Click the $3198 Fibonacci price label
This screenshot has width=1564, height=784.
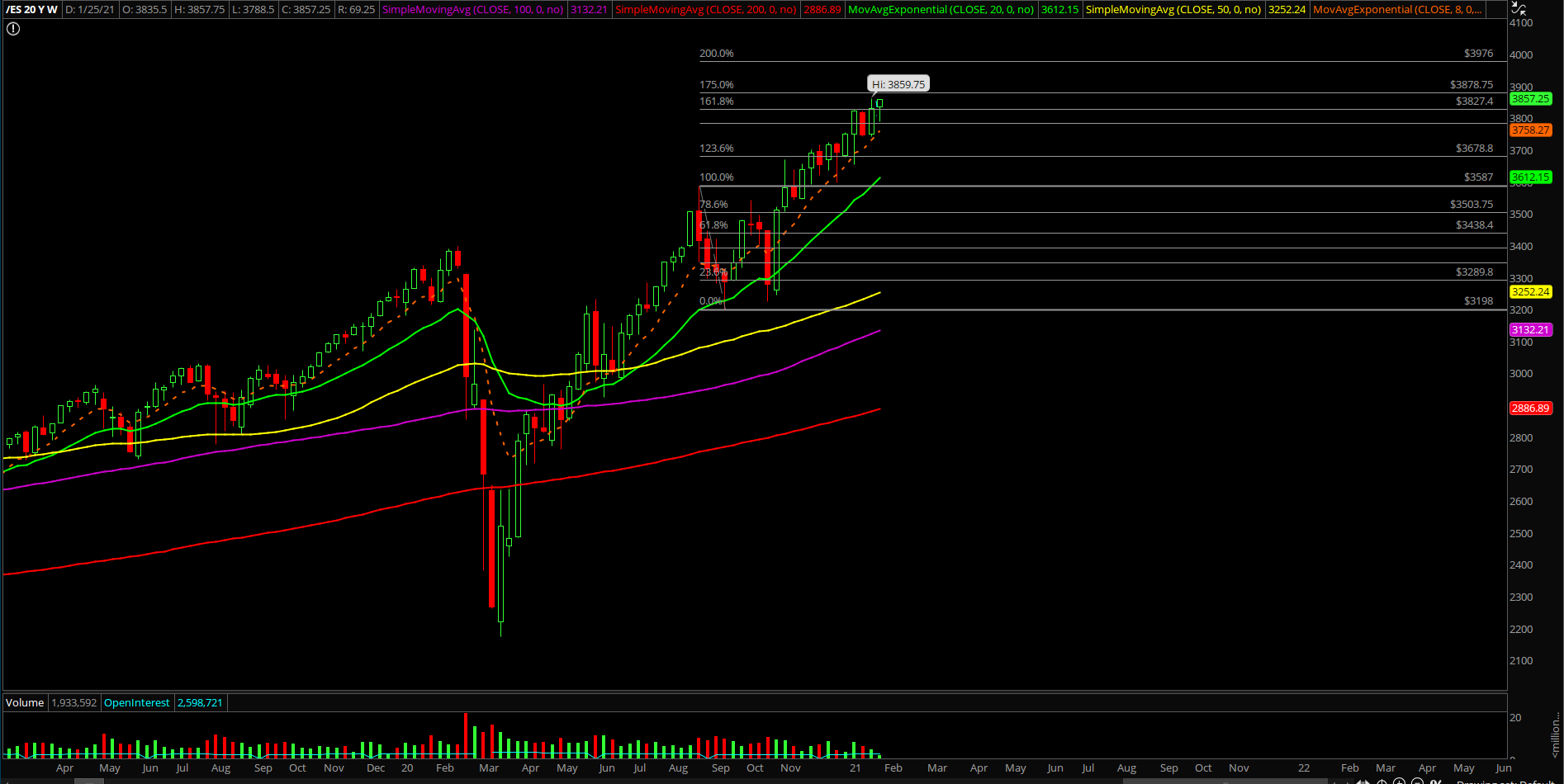pyautogui.click(x=1478, y=301)
